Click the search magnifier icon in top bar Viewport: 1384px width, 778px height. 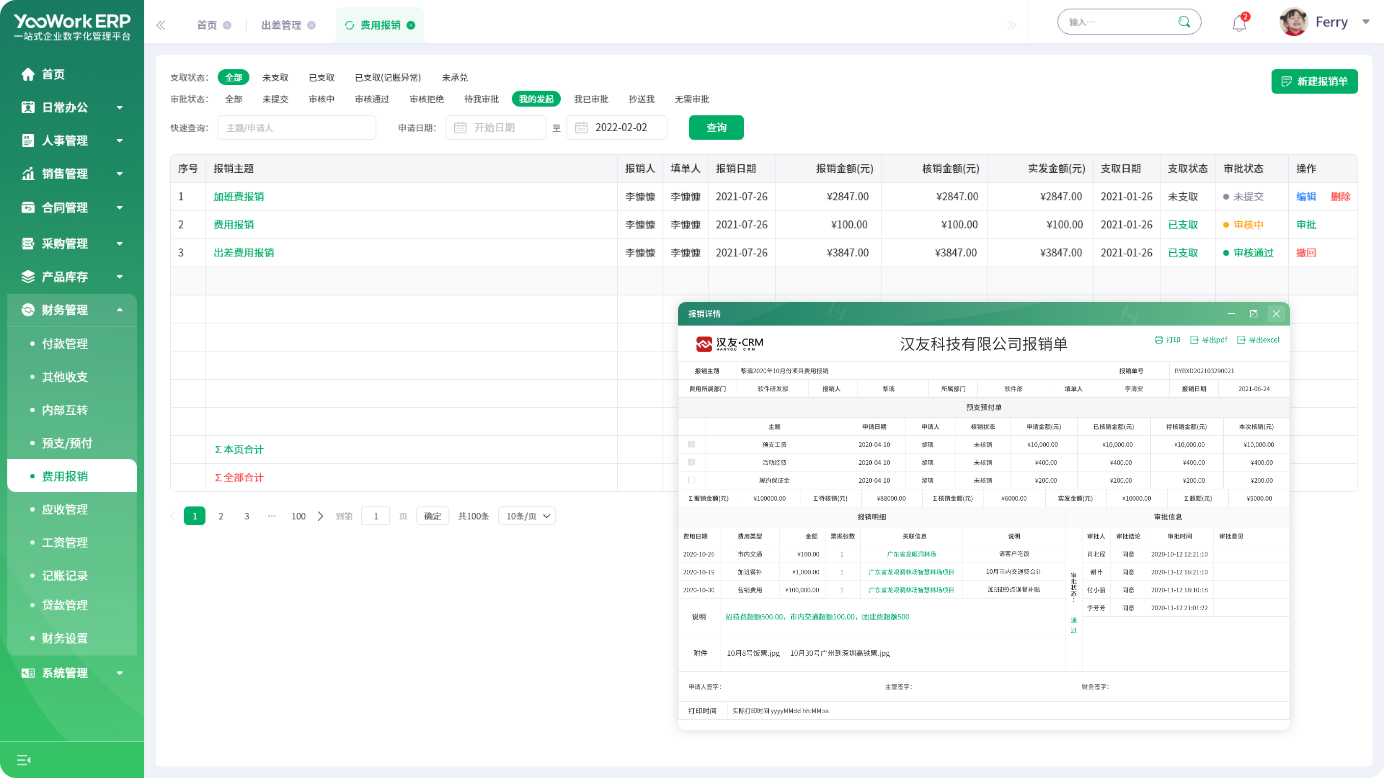(x=1184, y=22)
